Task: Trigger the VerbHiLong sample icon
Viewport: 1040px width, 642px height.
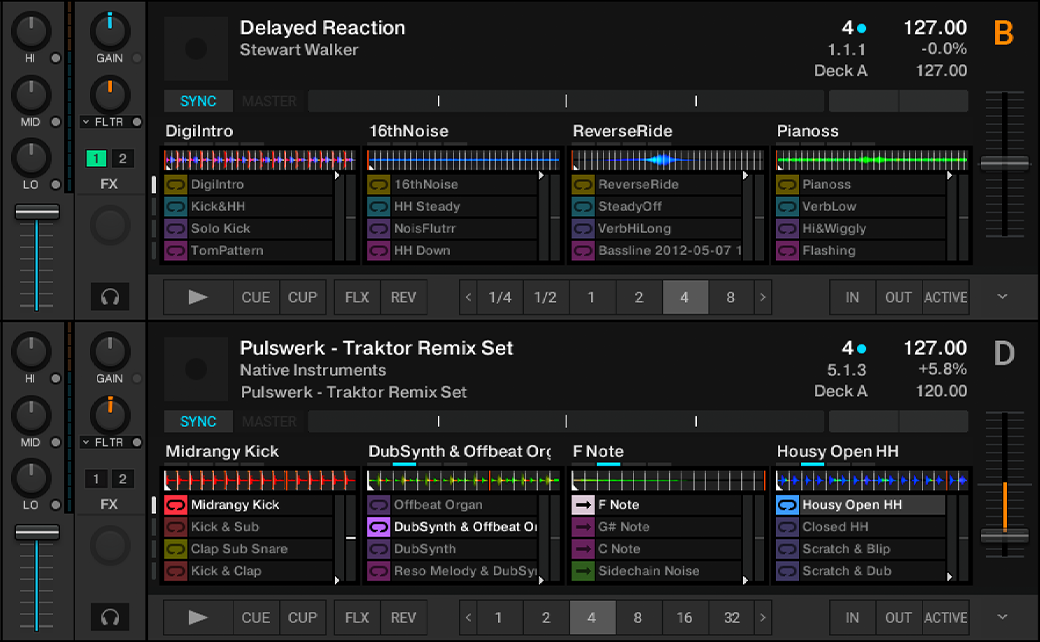Action: [582, 228]
